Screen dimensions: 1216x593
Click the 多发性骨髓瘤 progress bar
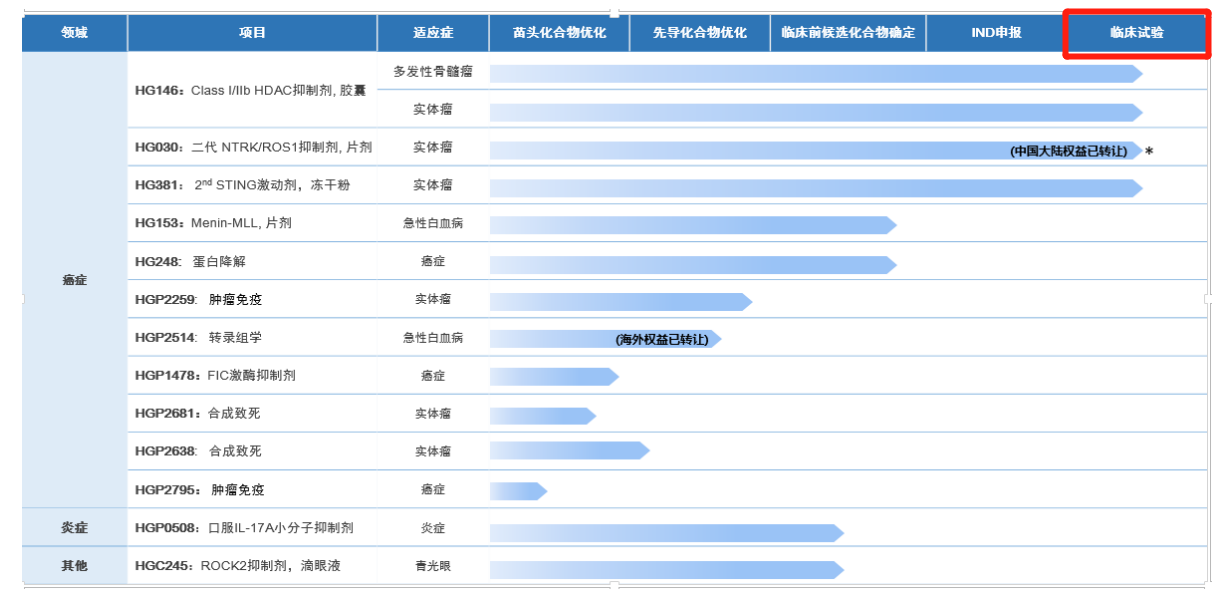tap(816, 74)
